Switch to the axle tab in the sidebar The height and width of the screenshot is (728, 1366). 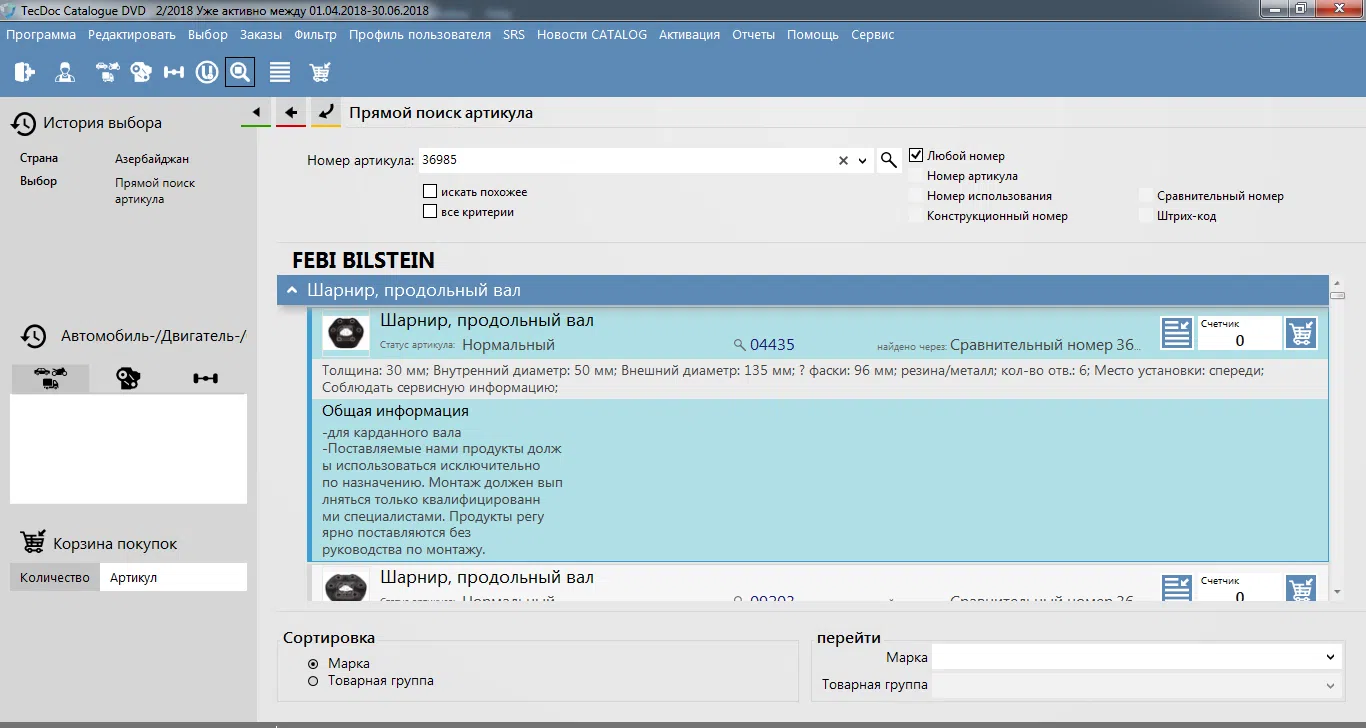click(206, 378)
